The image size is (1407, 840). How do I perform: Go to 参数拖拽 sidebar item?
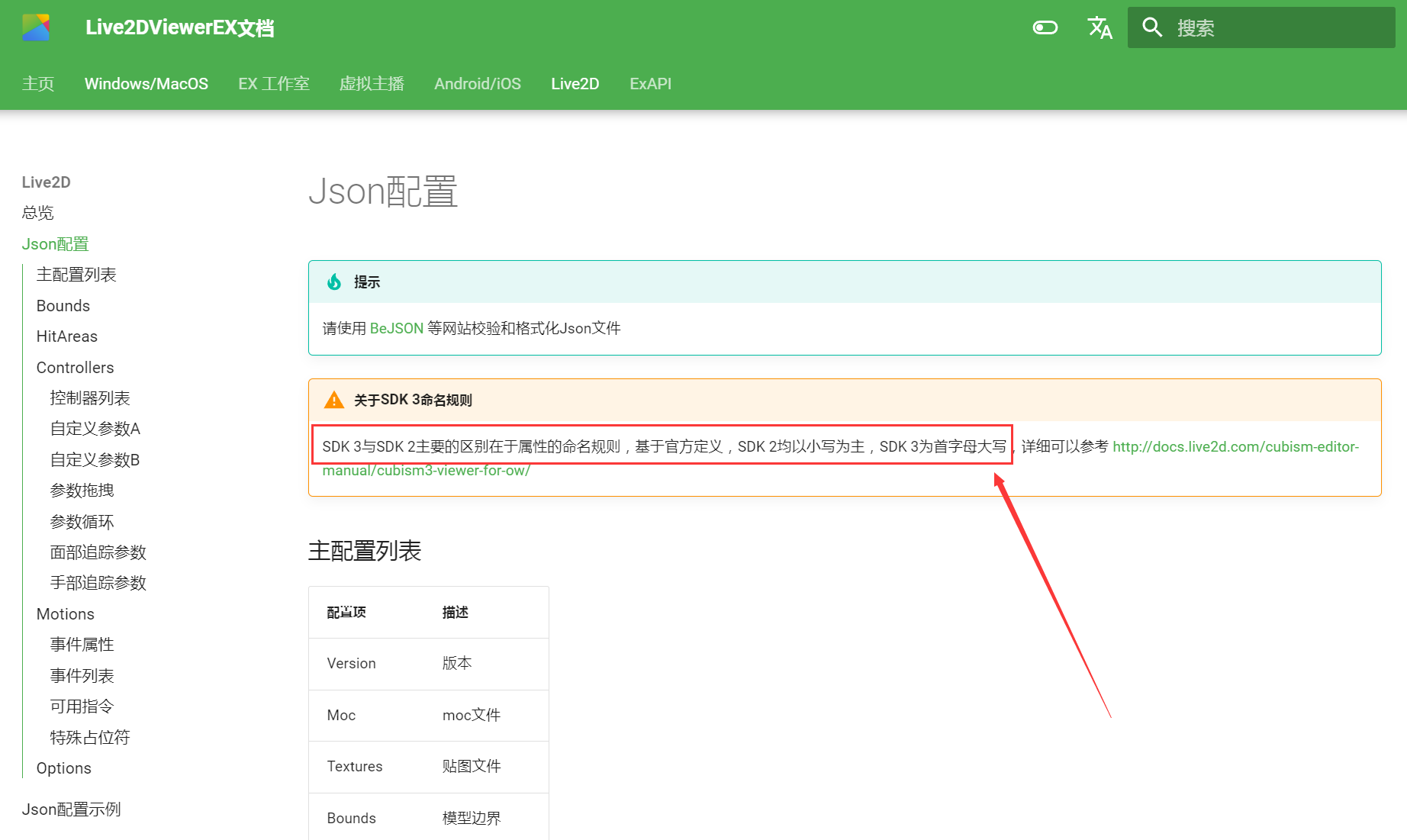tap(82, 491)
